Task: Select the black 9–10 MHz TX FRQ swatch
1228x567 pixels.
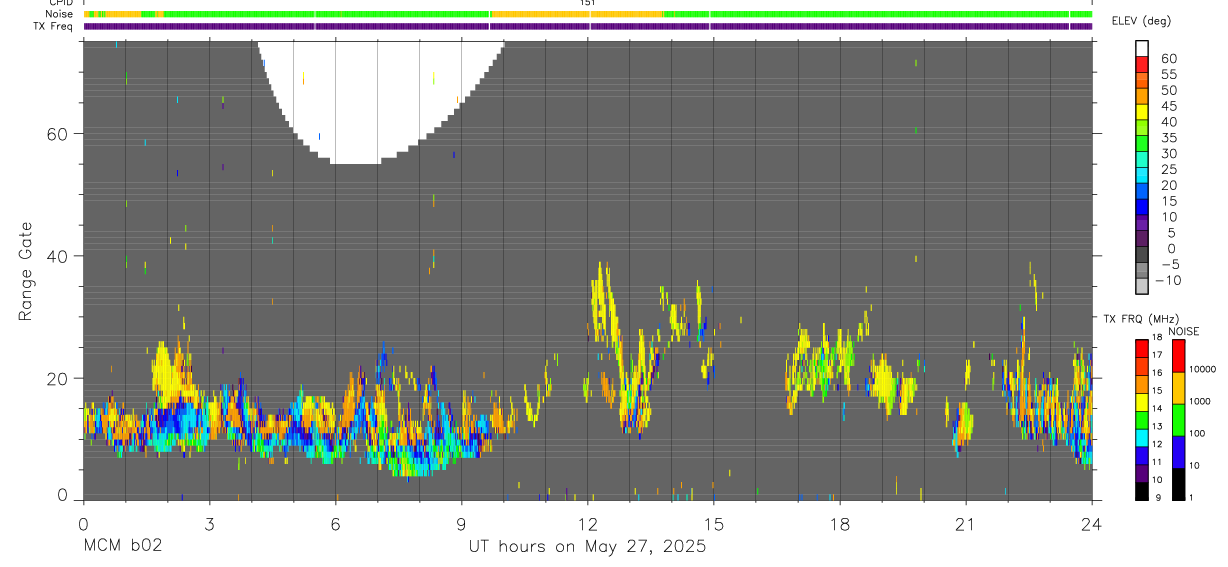Action: (1141, 491)
